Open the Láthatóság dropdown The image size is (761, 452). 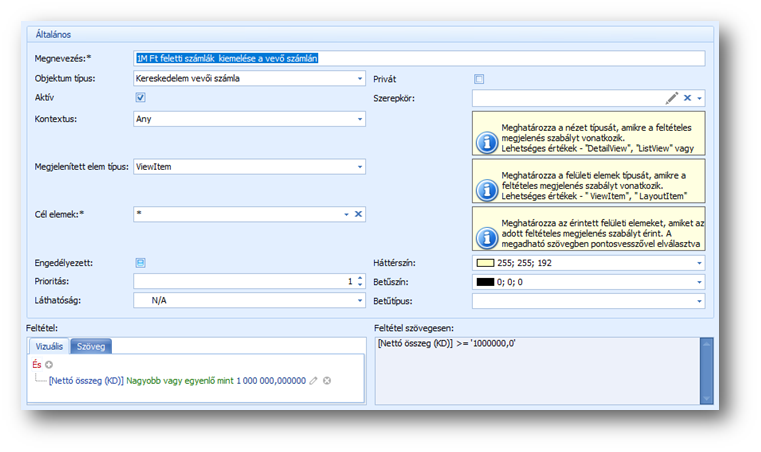(x=359, y=300)
